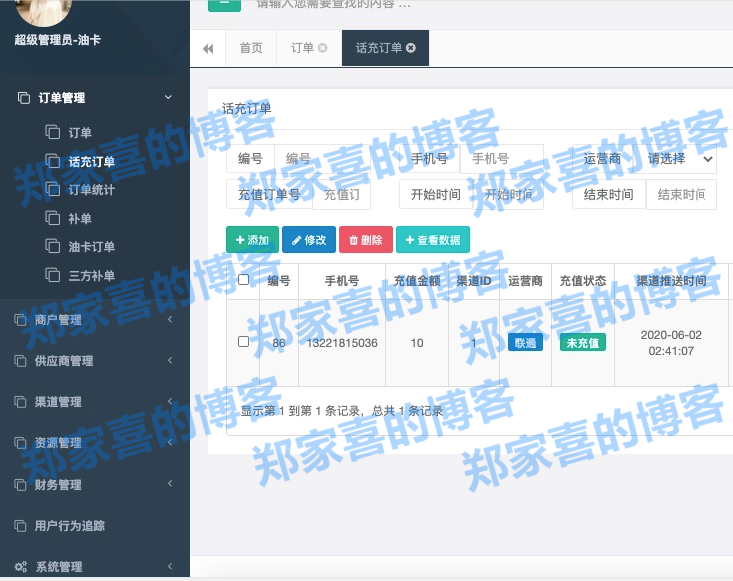733x581 pixels.
Task: Click the 渠道ID column header
Action: (474, 281)
